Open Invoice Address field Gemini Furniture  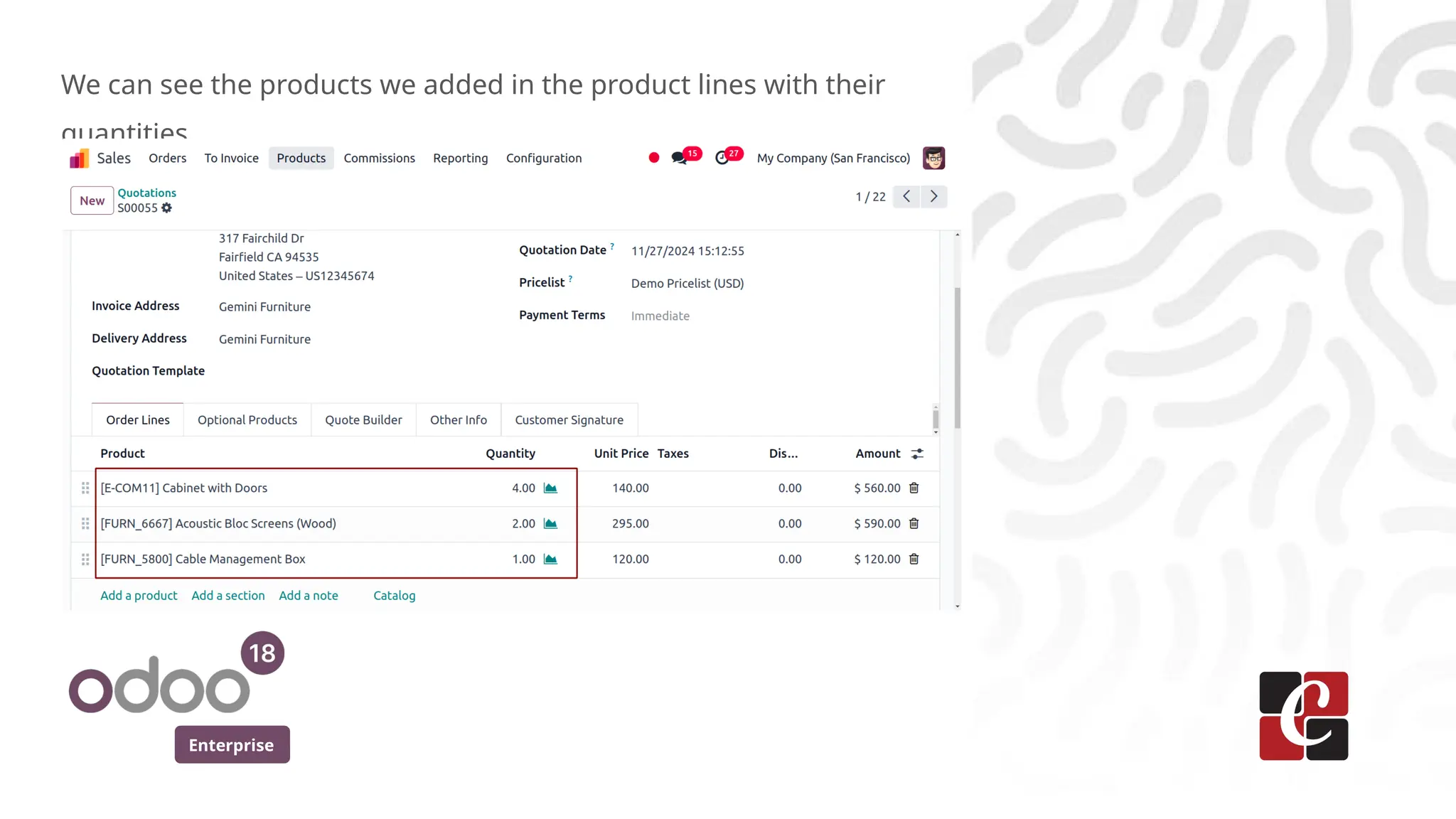click(x=264, y=306)
